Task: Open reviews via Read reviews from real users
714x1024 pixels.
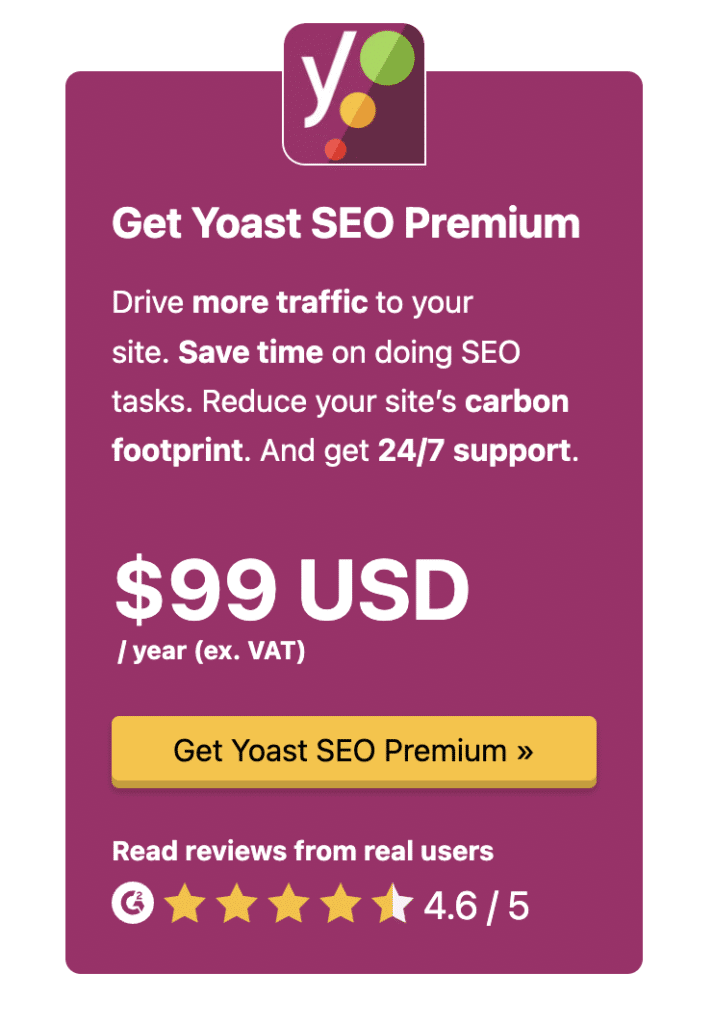Action: coord(303,851)
